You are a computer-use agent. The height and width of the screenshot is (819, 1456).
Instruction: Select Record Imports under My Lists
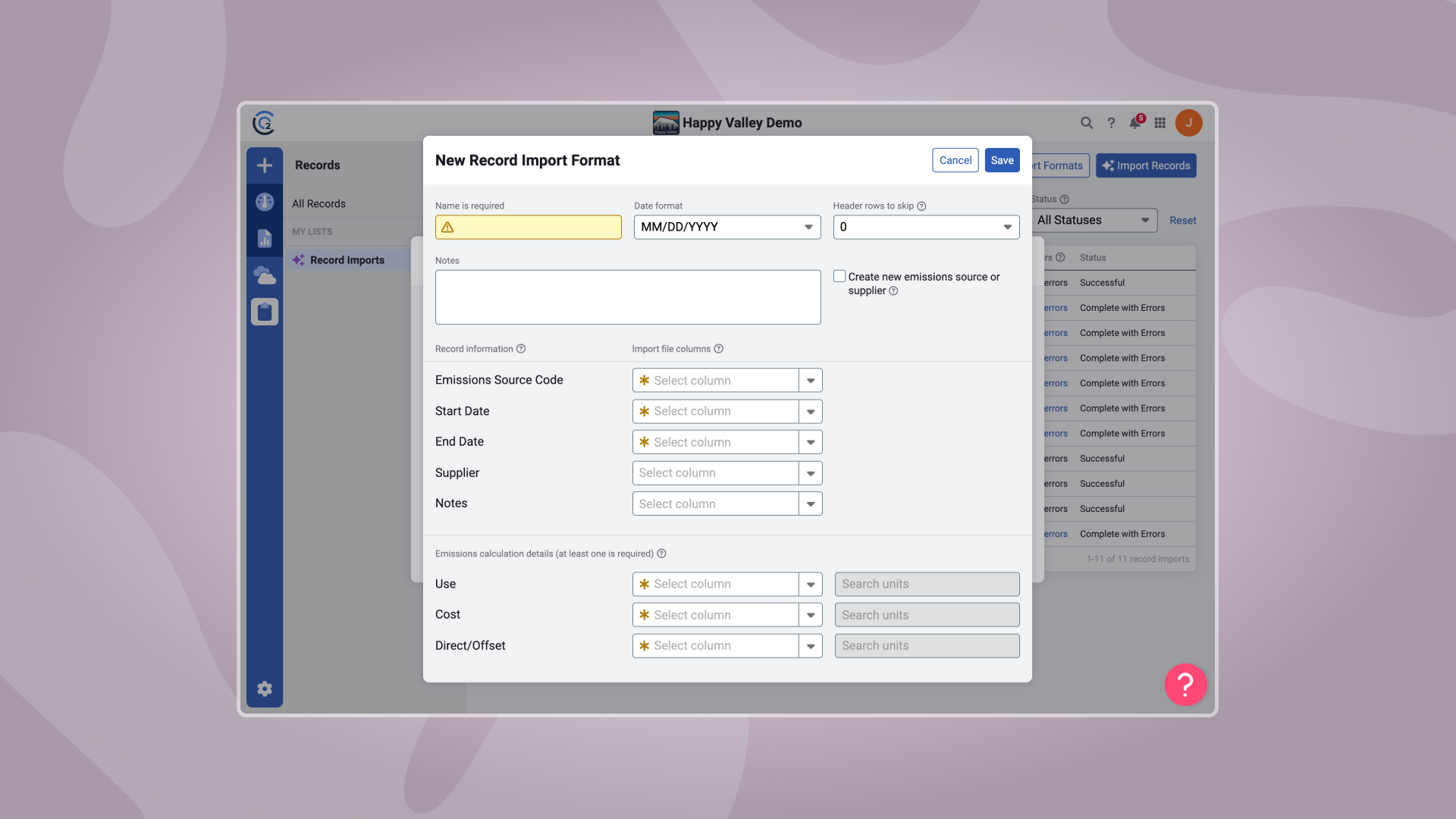[x=347, y=259]
